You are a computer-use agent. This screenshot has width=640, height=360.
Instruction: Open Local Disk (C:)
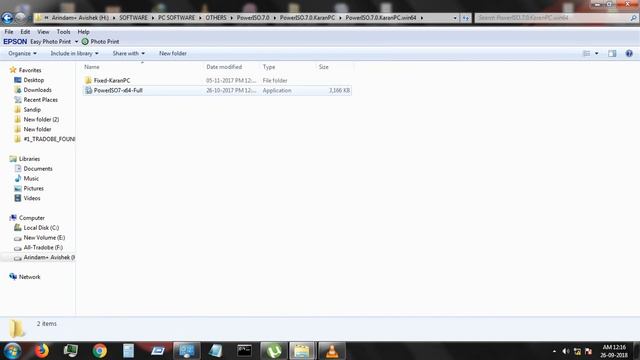coord(41,228)
